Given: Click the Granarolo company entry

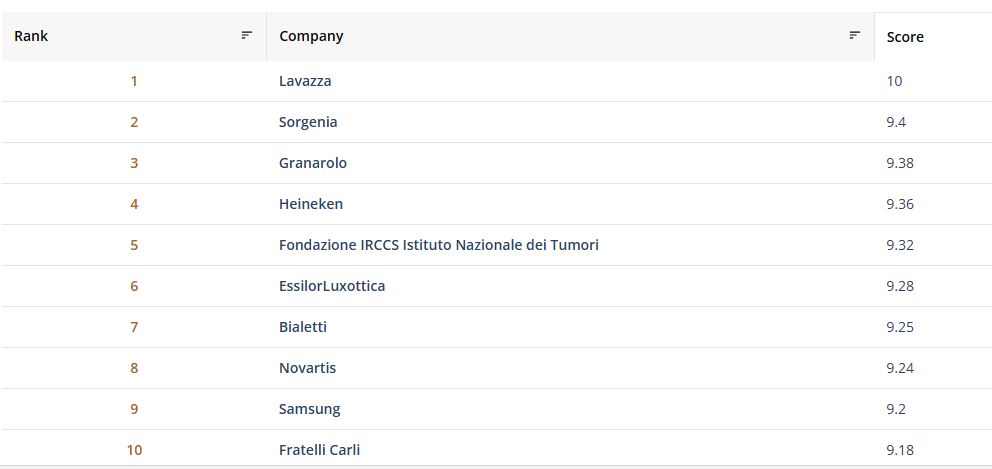Looking at the screenshot, I should point(313,163).
